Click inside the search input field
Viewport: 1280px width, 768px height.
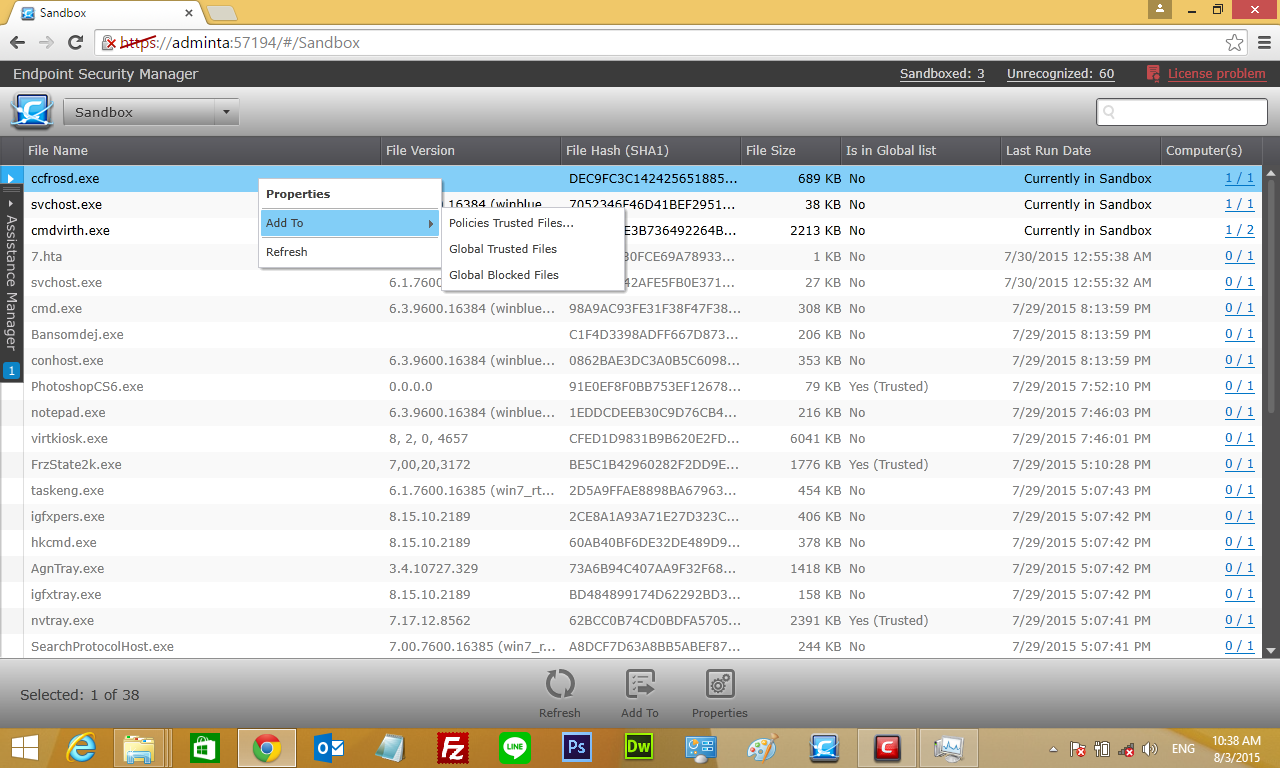pyautogui.click(x=1182, y=112)
